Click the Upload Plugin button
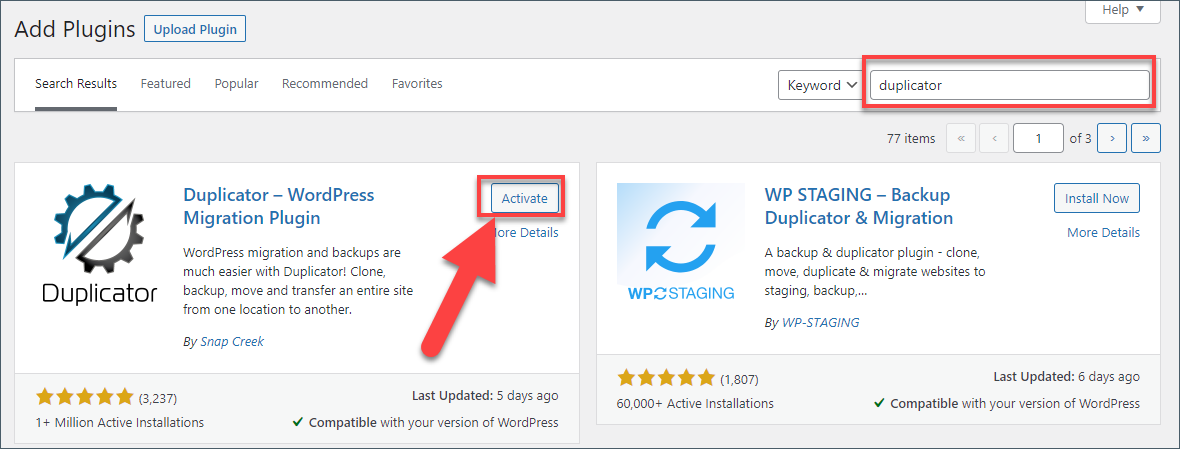Screen dimensions: 1180x449 [x=195, y=29]
